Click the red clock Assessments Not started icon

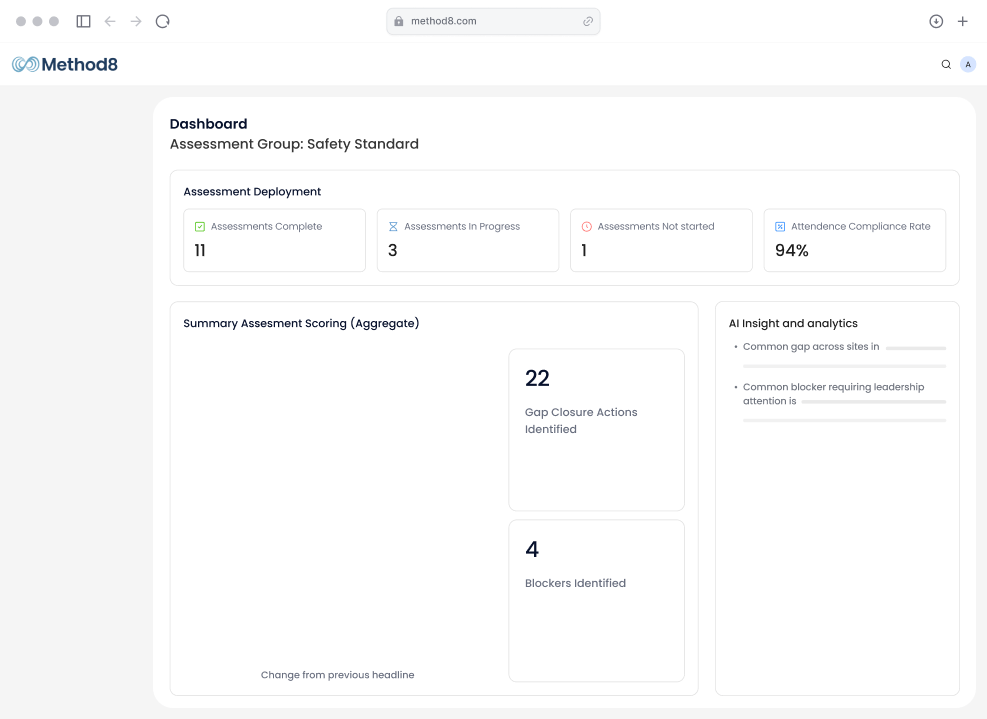[x=587, y=227]
